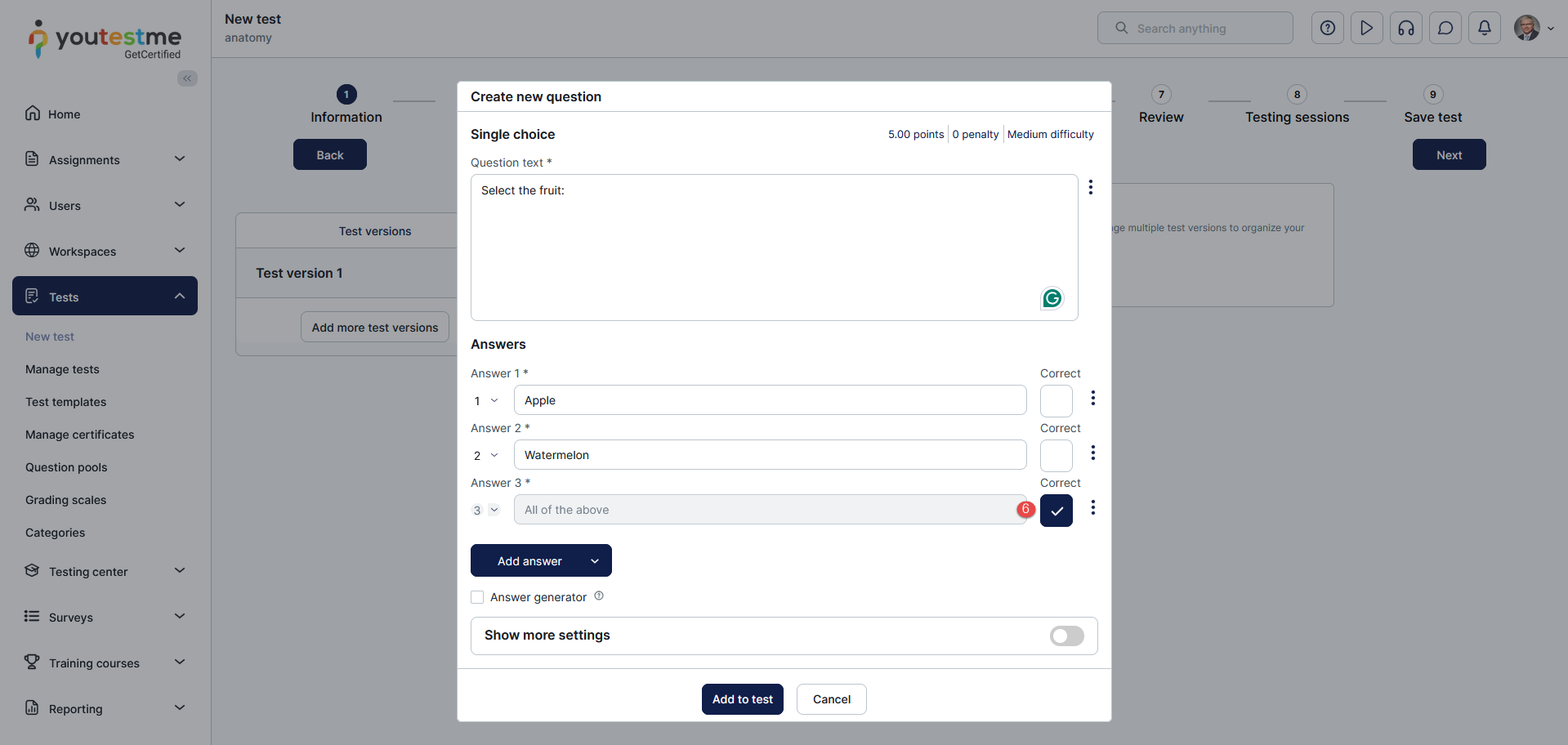Click the headset support icon
The width and height of the screenshot is (1568, 745).
(1406, 29)
